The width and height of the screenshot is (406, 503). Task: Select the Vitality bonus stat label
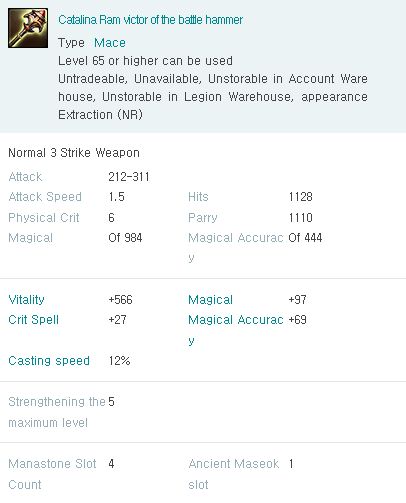(26, 300)
